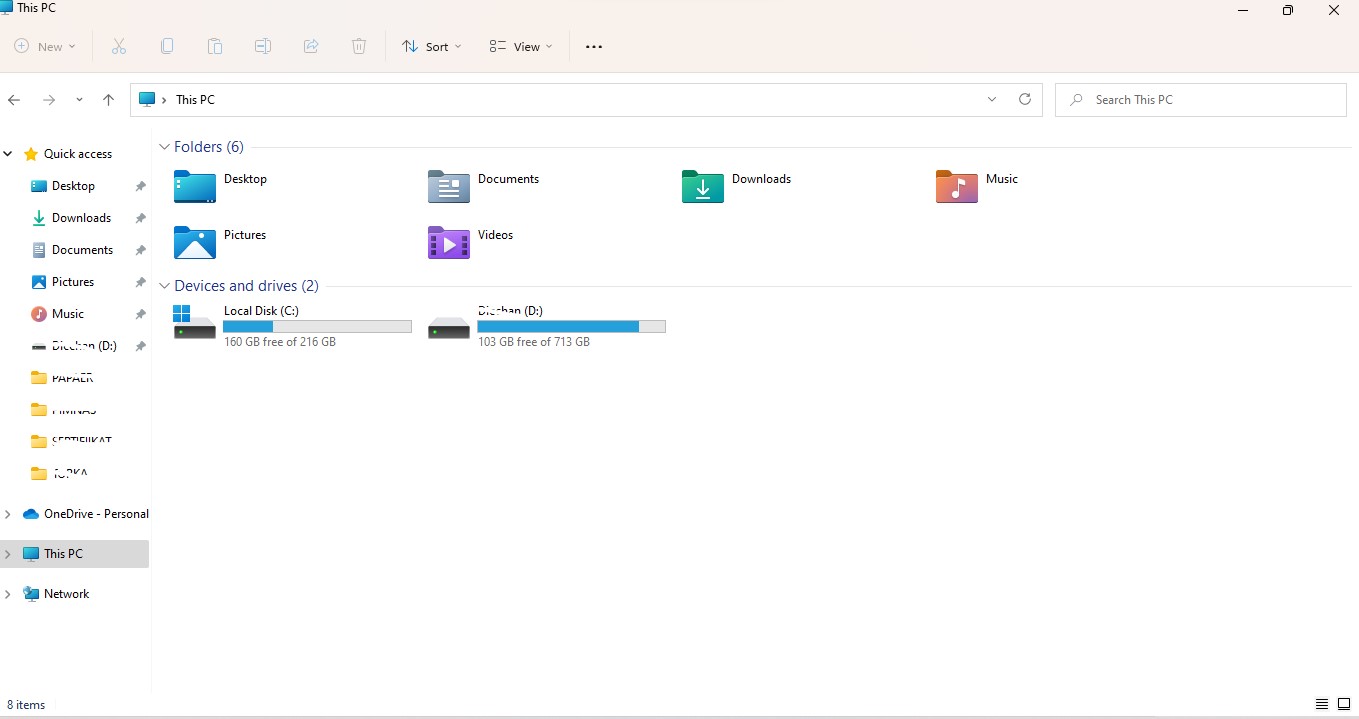Click the pin icon beside sidebar Pictures
Screen dimensions: 1359x719
(141, 282)
